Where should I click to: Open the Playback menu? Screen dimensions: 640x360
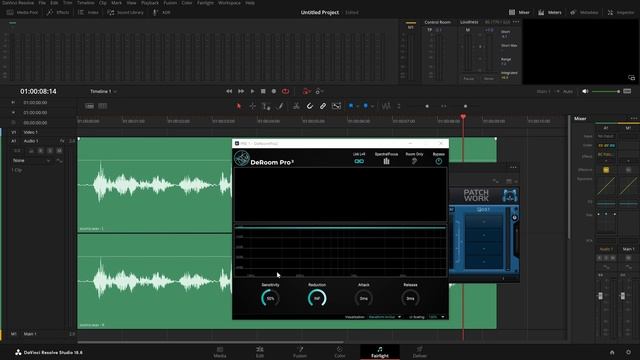[x=150, y=3]
